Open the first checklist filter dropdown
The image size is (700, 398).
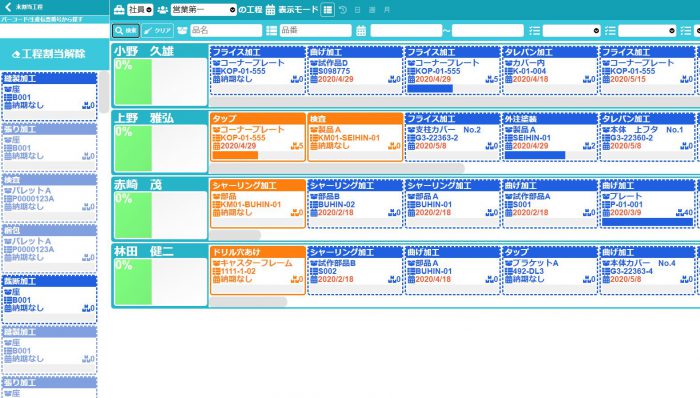(x=571, y=30)
